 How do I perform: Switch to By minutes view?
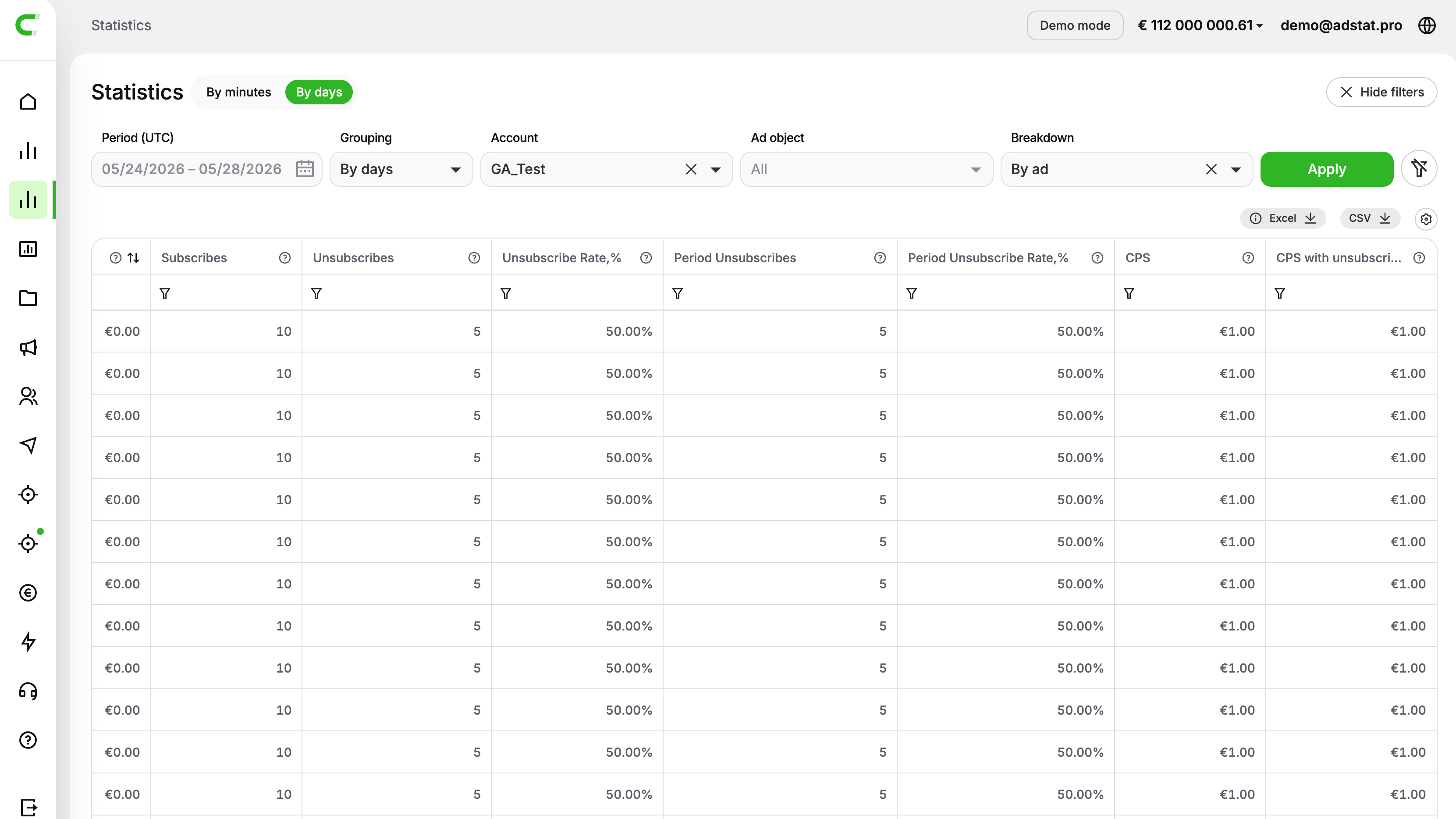pyautogui.click(x=238, y=92)
